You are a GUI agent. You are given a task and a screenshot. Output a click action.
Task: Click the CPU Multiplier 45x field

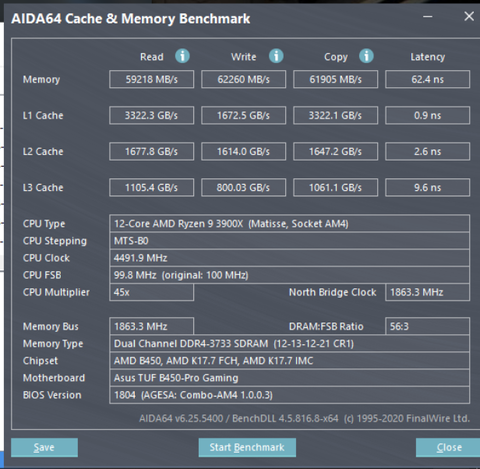[152, 292]
